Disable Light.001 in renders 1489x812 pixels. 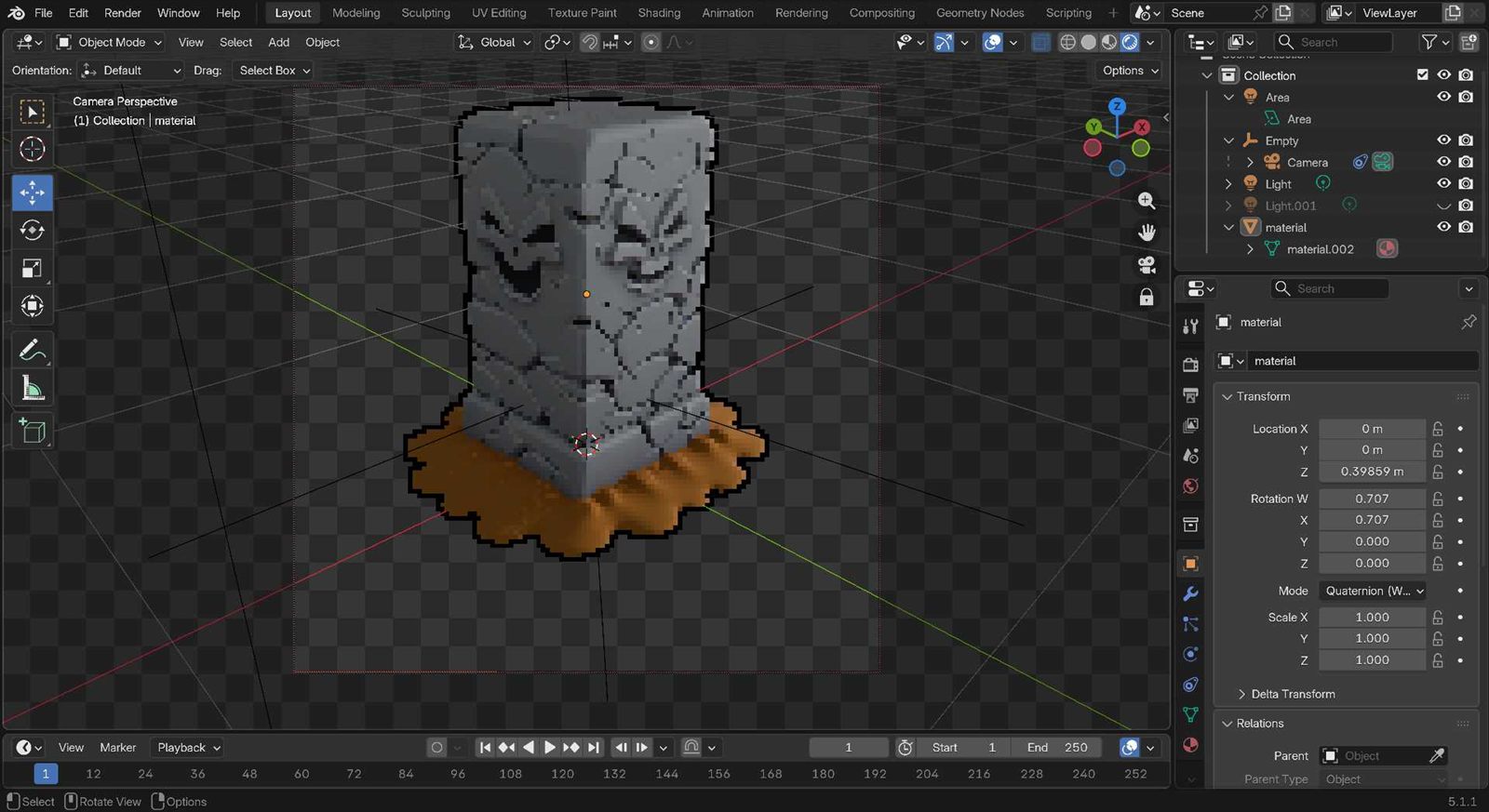pyautogui.click(x=1466, y=206)
